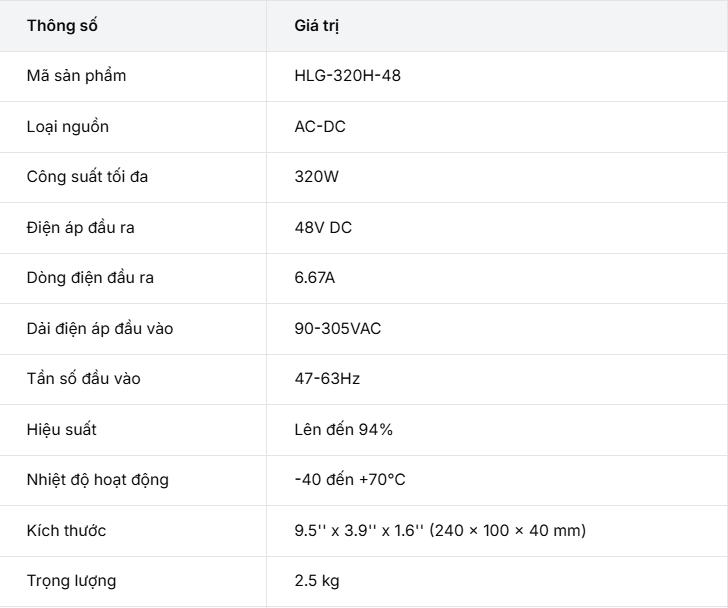Click the 6.67A output current value

(315, 278)
